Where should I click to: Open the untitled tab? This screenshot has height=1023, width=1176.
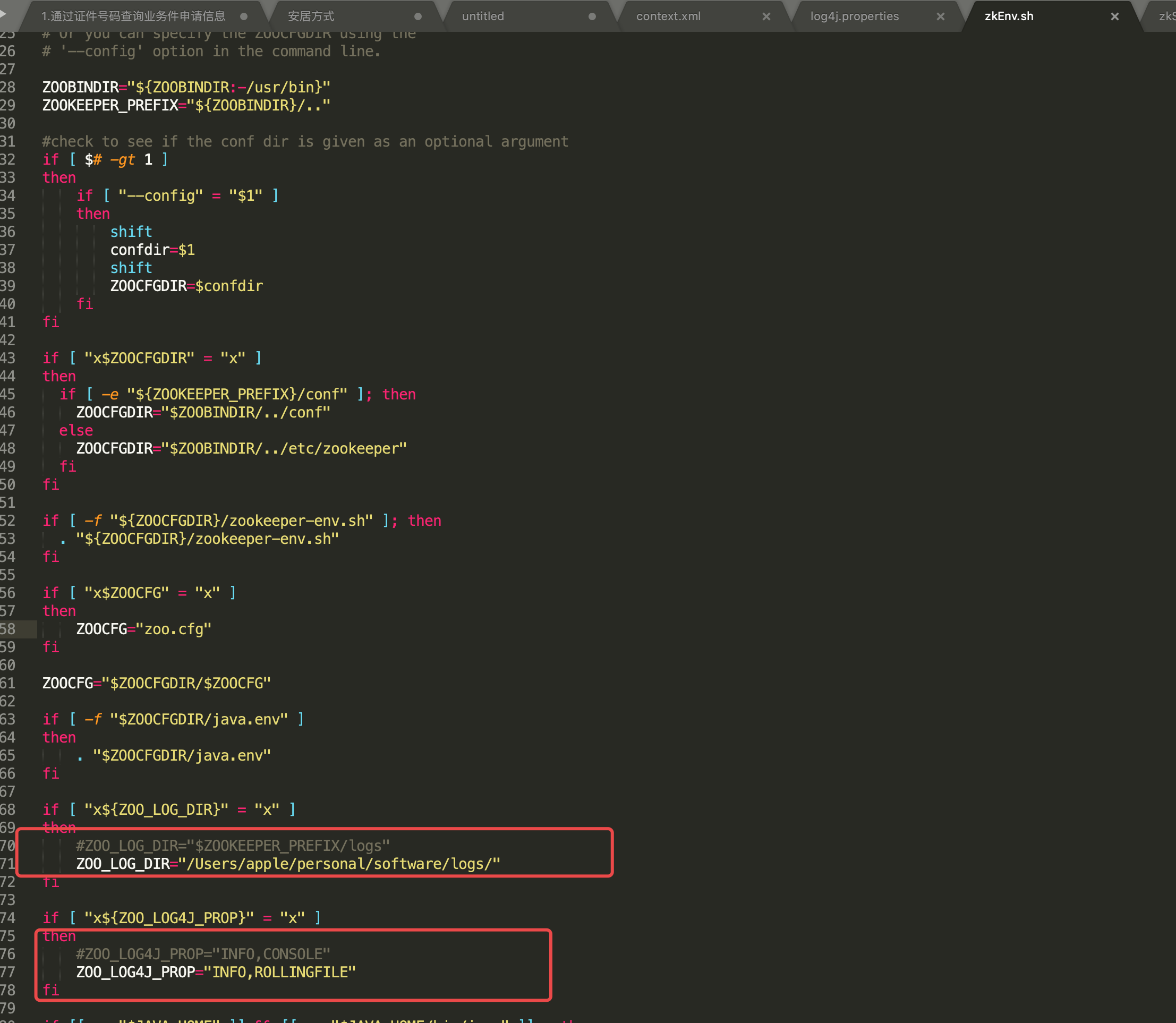pos(483,16)
